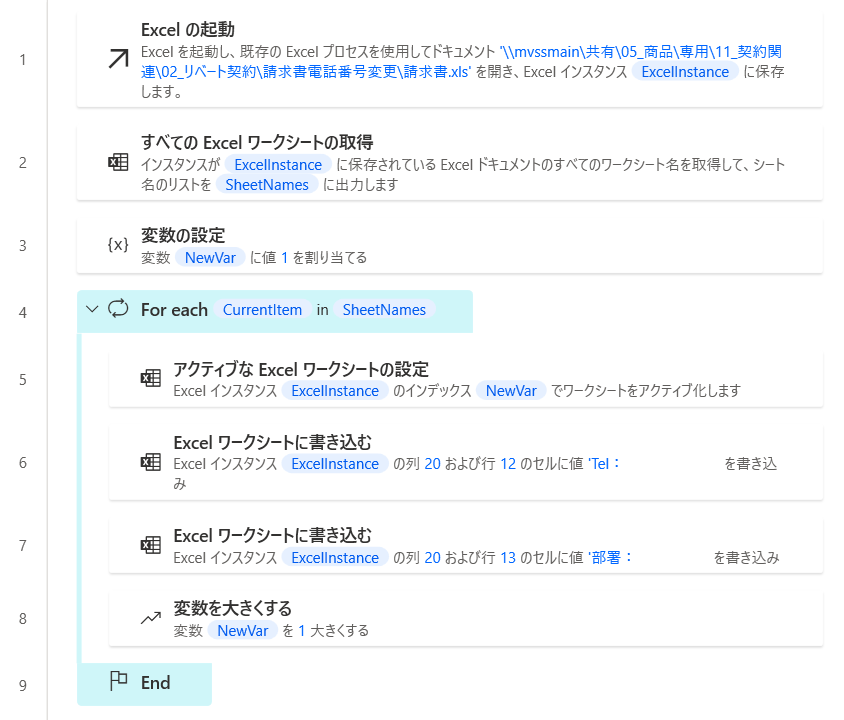Screen dimensions: 844x720
Task: Click the CurrentItem variable pill
Action: click(262, 310)
